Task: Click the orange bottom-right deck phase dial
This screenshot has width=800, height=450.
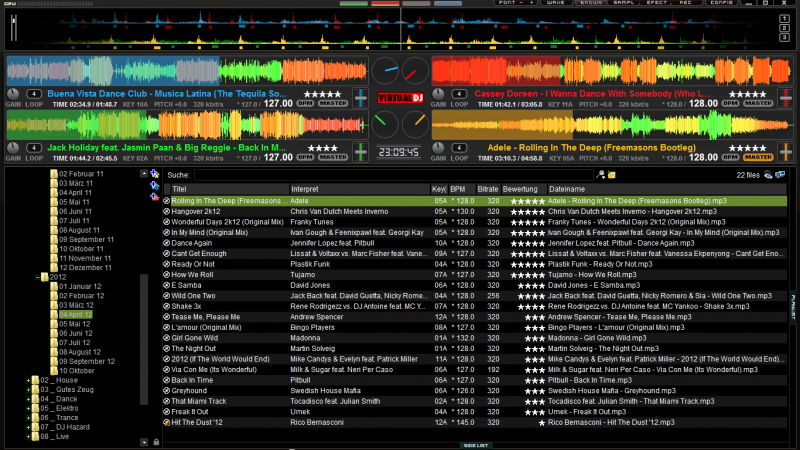Action: pyautogui.click(x=415, y=124)
